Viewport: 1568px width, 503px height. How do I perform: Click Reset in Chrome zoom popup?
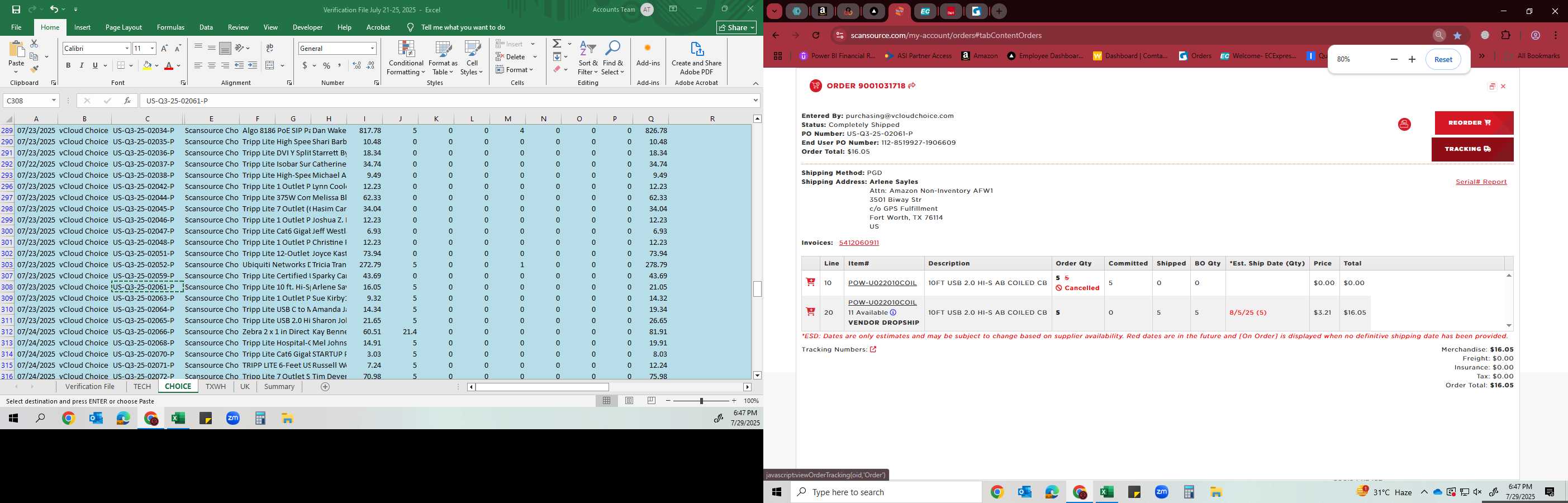[1443, 59]
